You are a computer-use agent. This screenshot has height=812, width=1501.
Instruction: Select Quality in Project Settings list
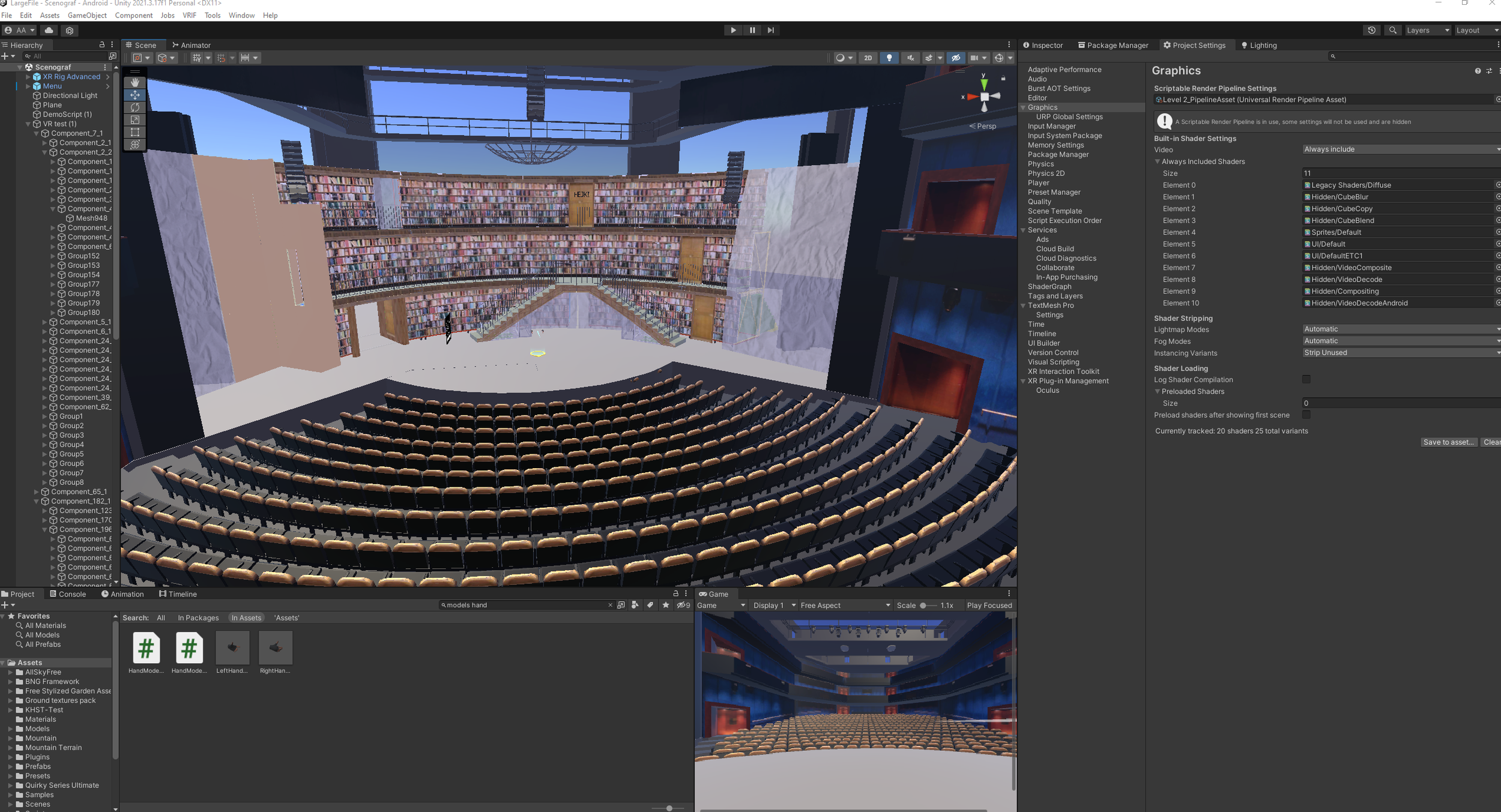(1039, 202)
